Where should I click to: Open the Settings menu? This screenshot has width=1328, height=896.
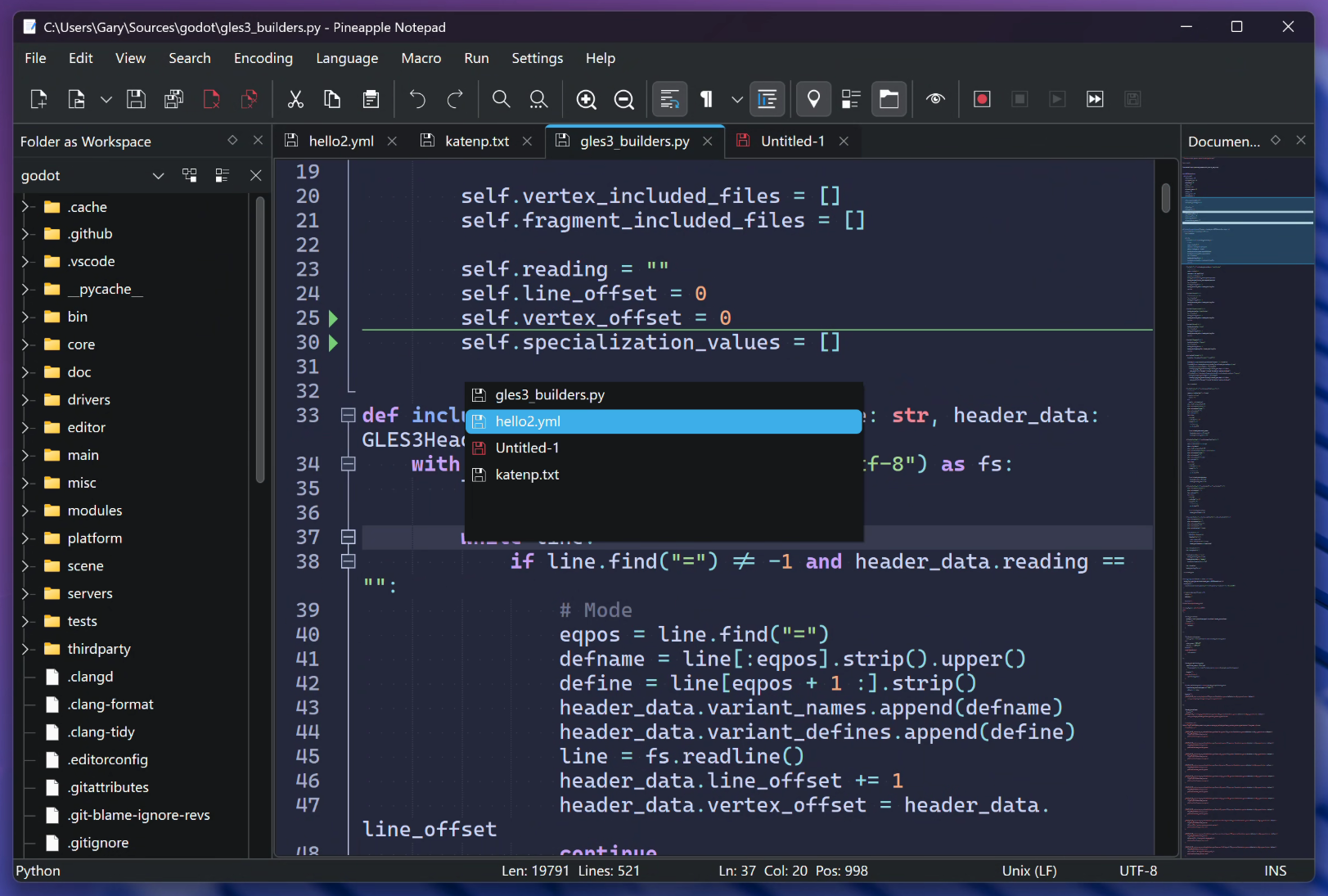point(537,58)
